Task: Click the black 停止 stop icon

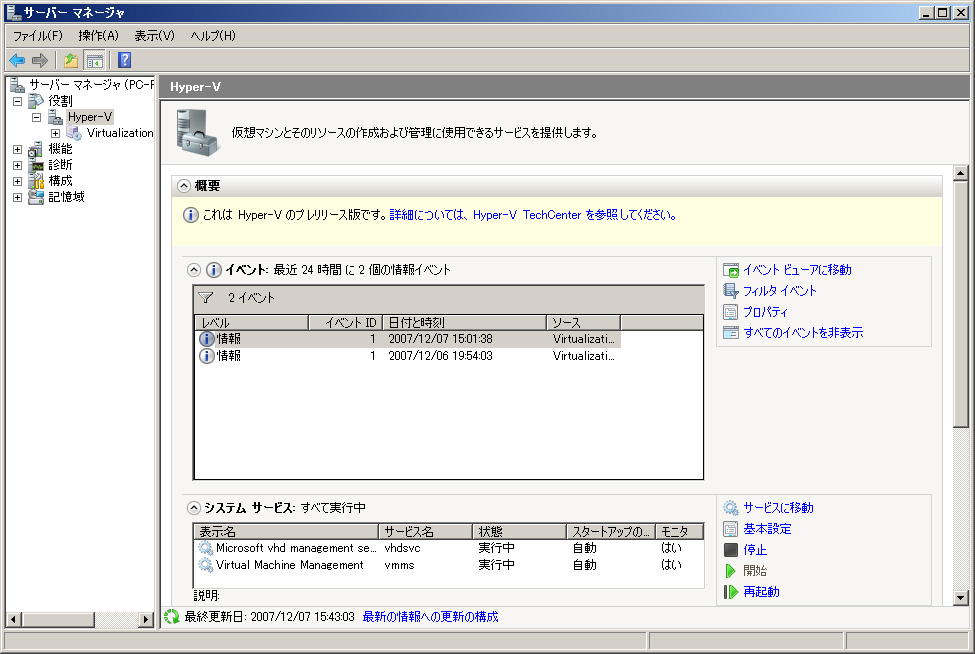Action: point(731,550)
